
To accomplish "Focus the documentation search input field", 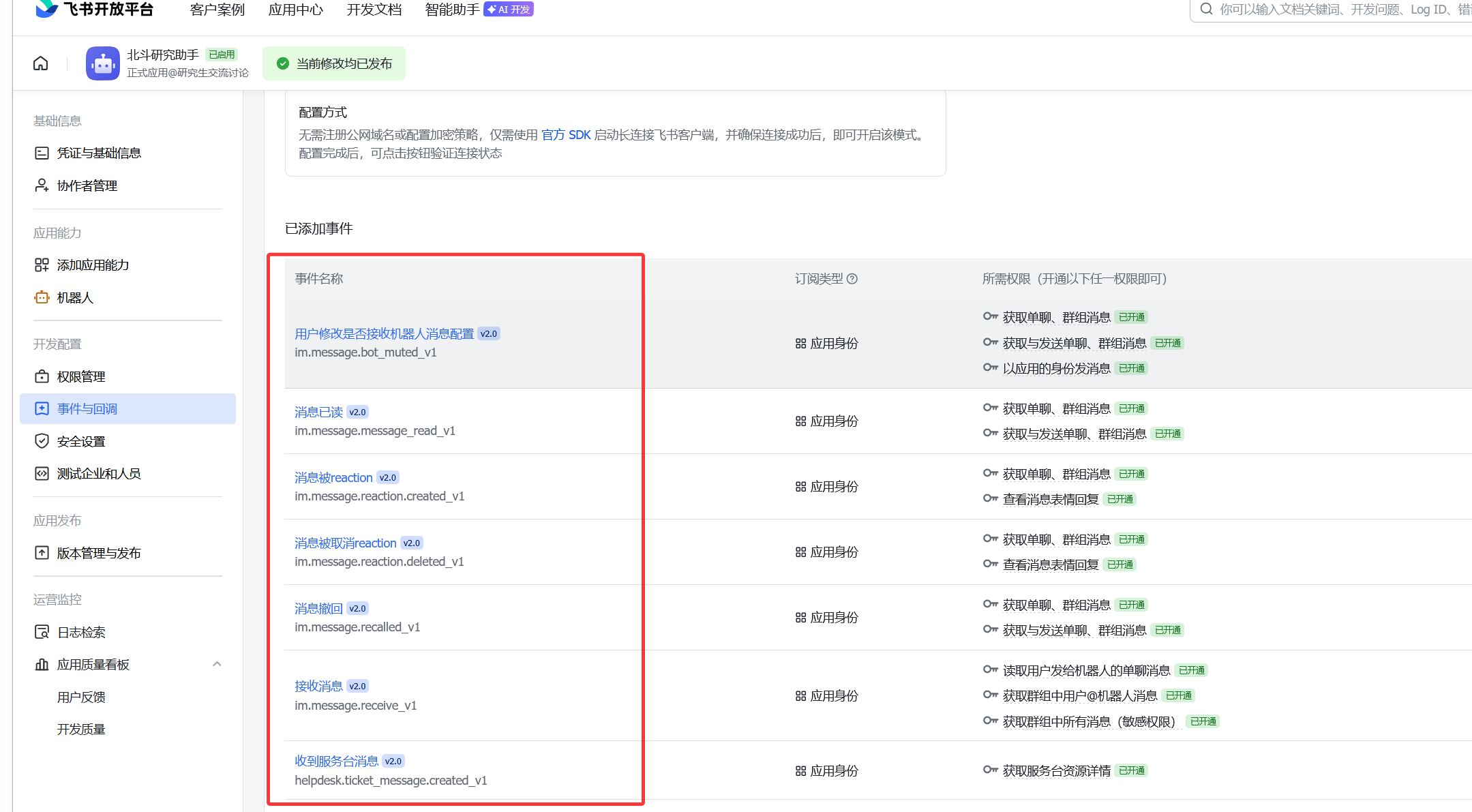I will (1336, 10).
